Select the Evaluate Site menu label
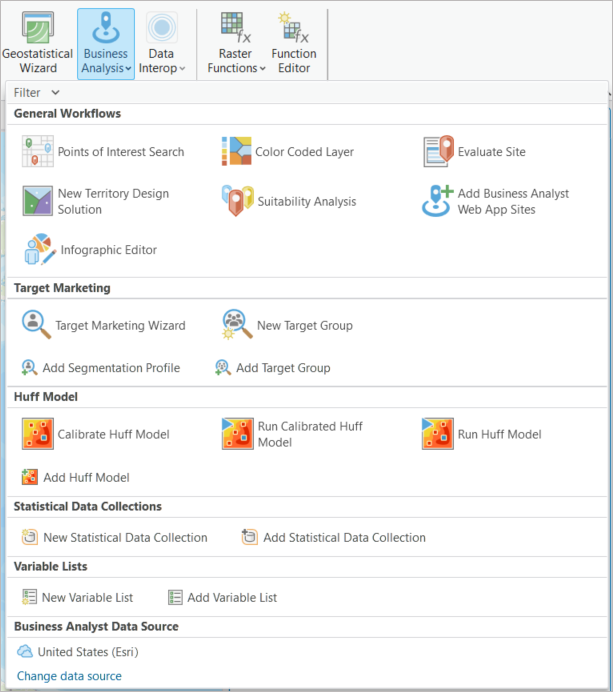Image resolution: width=613 pixels, height=692 pixels. pyautogui.click(x=492, y=152)
